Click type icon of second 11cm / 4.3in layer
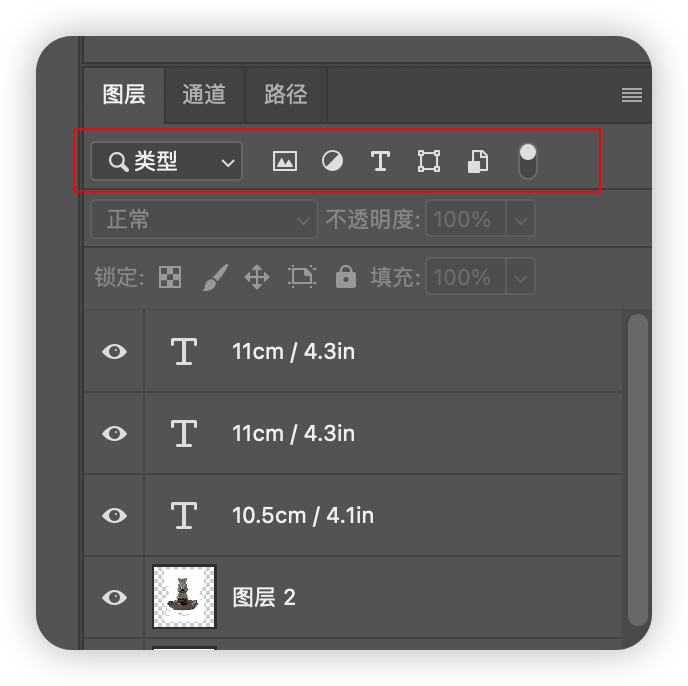688x686 pixels. coord(184,434)
